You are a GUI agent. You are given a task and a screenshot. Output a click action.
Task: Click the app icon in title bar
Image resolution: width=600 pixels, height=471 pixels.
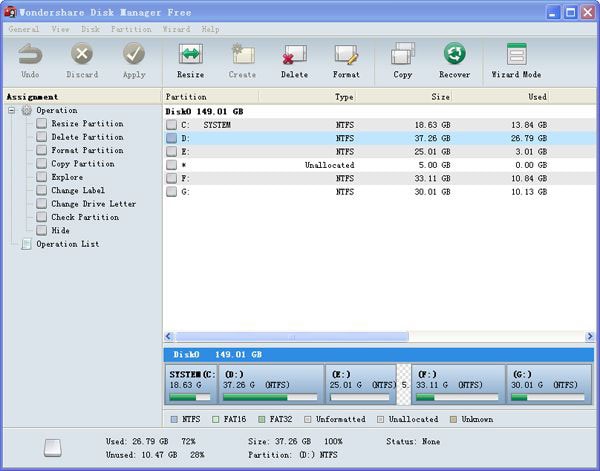coord(10,12)
